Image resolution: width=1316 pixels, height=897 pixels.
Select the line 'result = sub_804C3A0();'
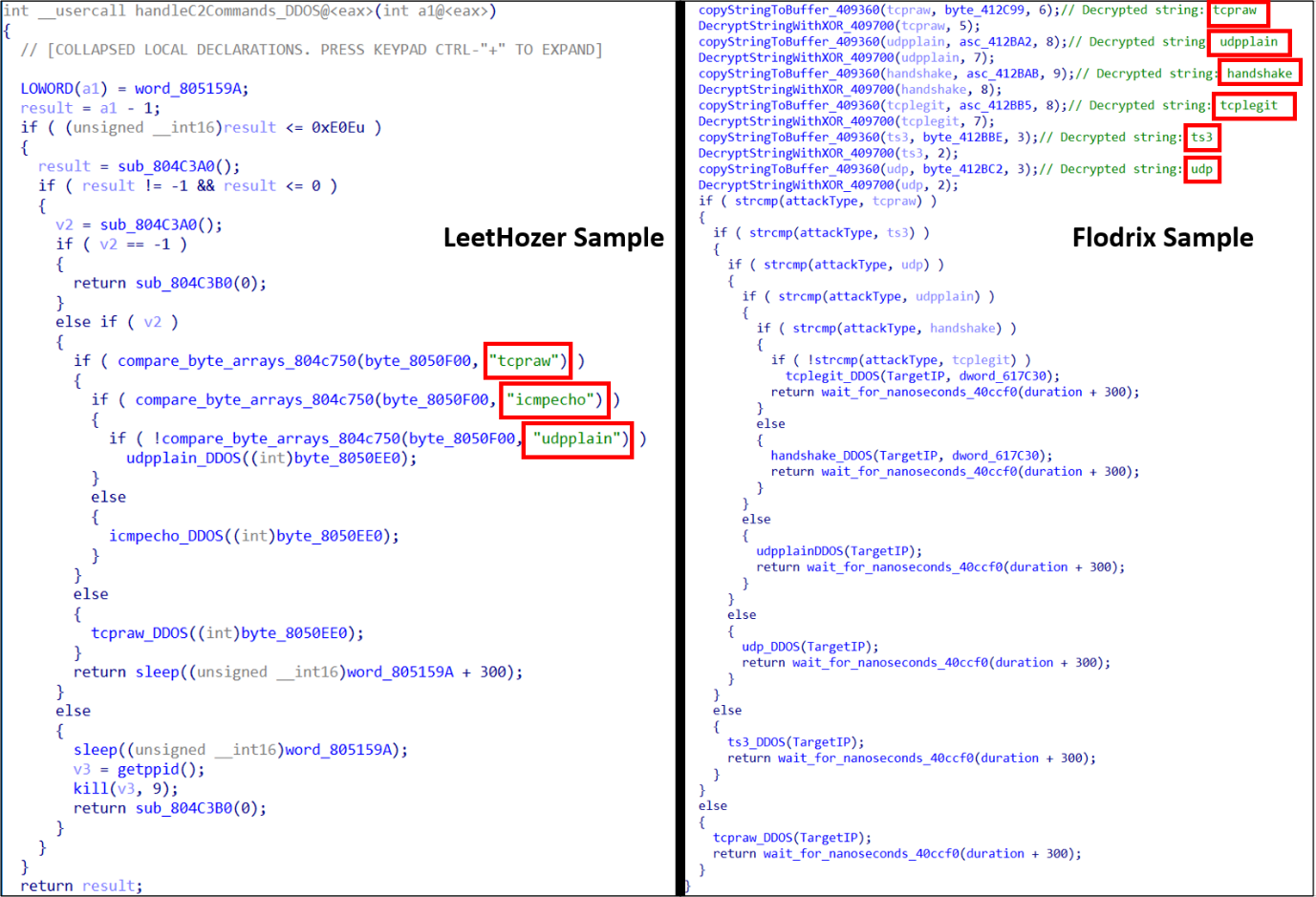[x=140, y=166]
